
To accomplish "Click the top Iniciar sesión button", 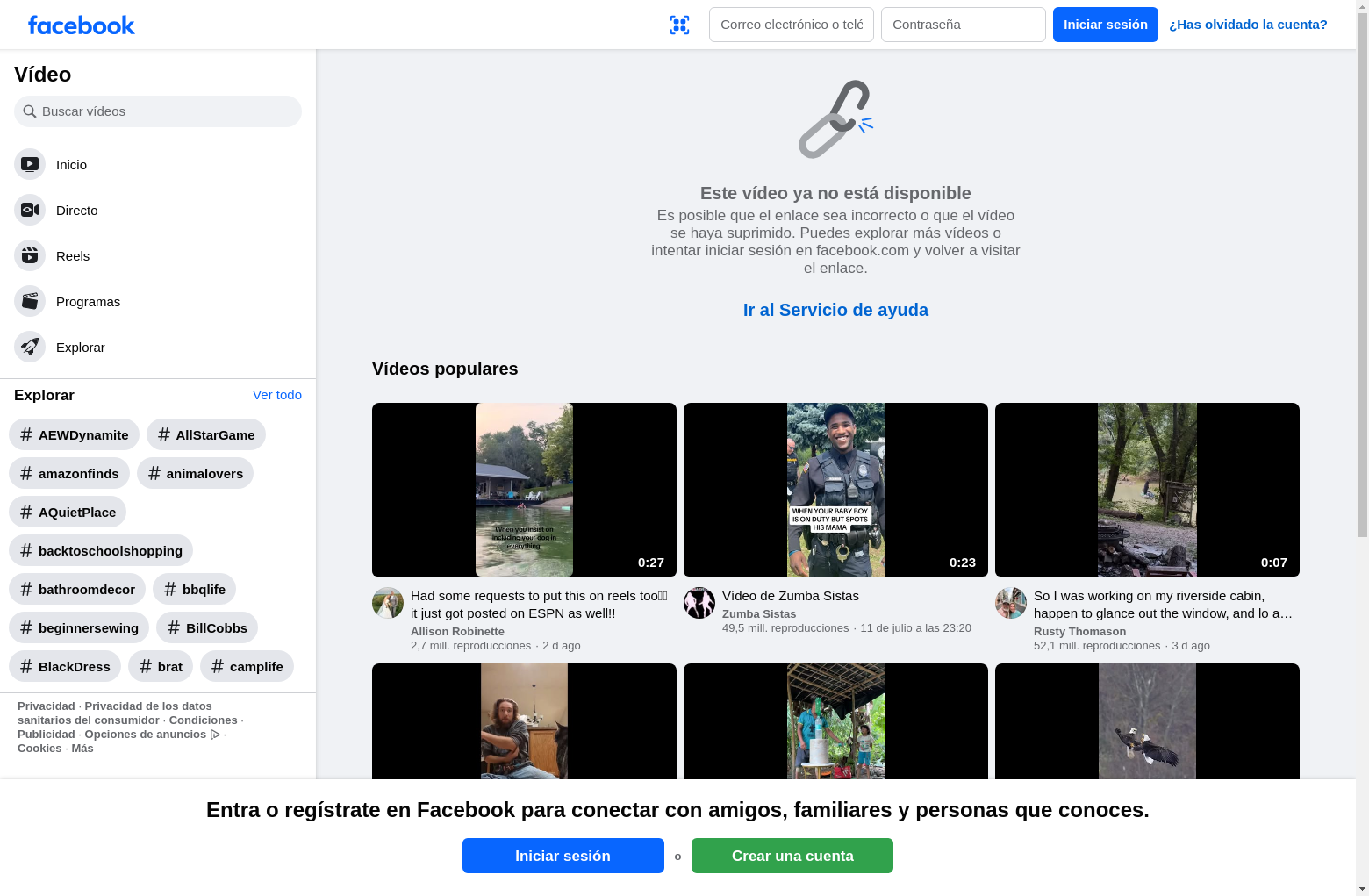I will [x=1106, y=25].
